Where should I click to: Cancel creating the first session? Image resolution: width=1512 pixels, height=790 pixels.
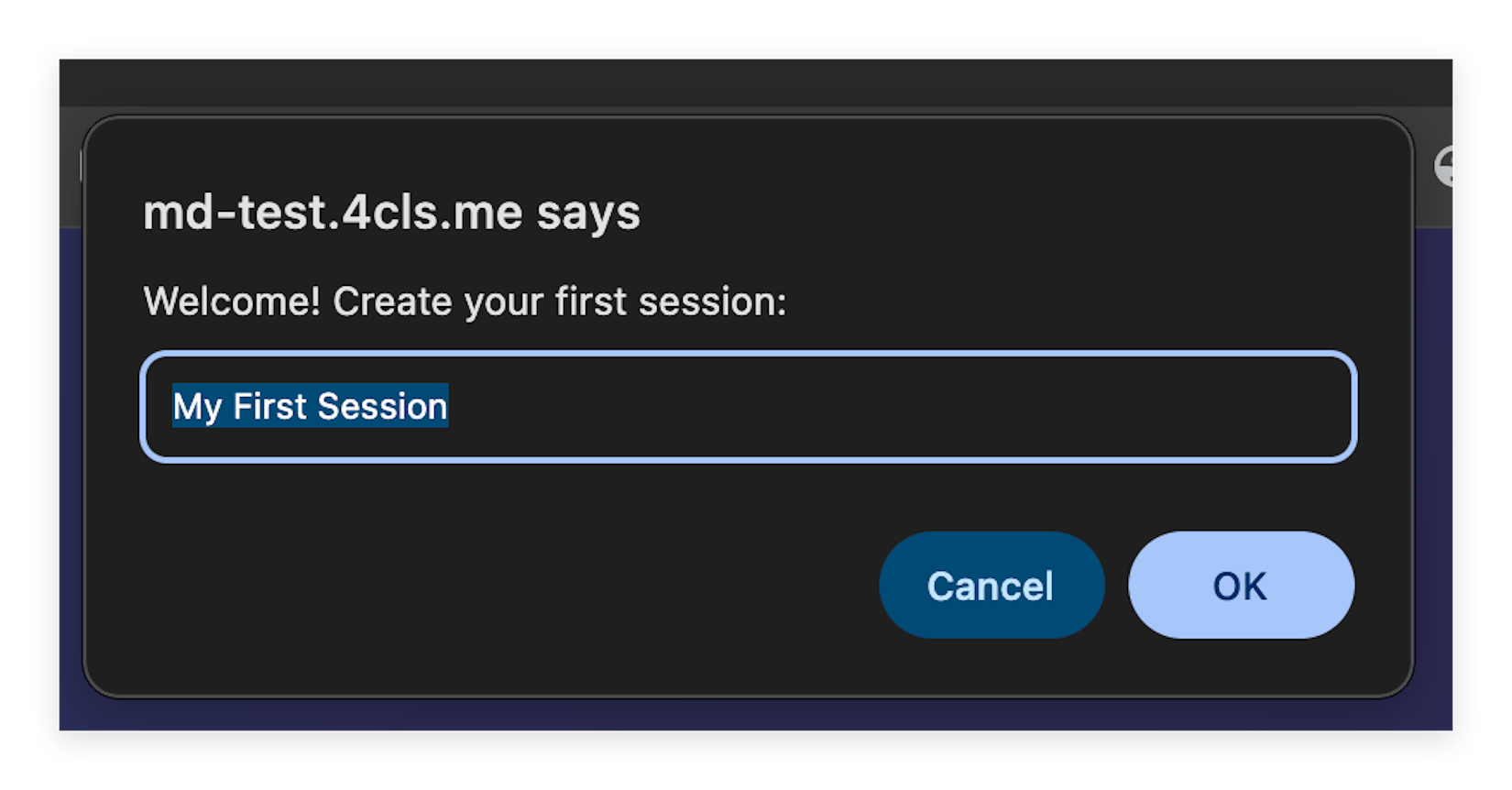click(991, 586)
